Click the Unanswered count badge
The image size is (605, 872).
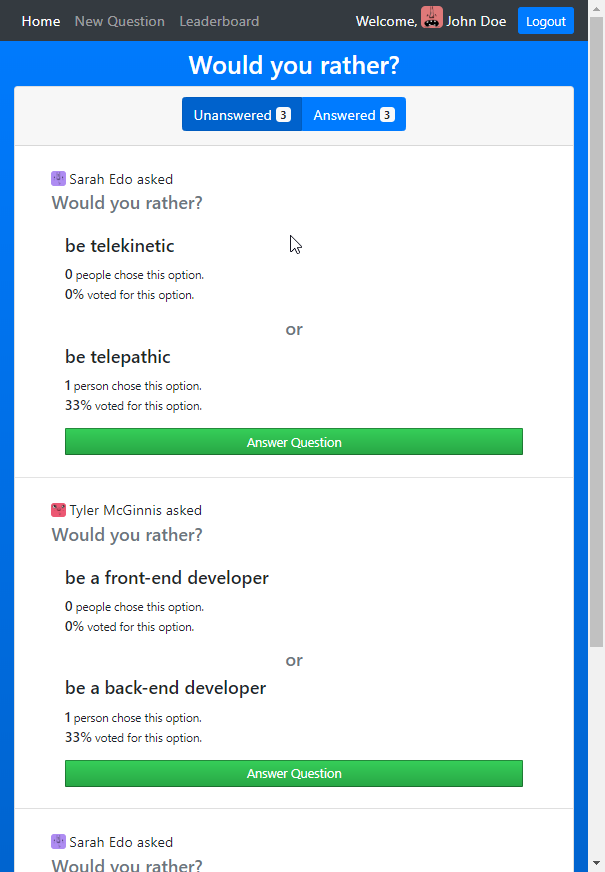[284, 115]
